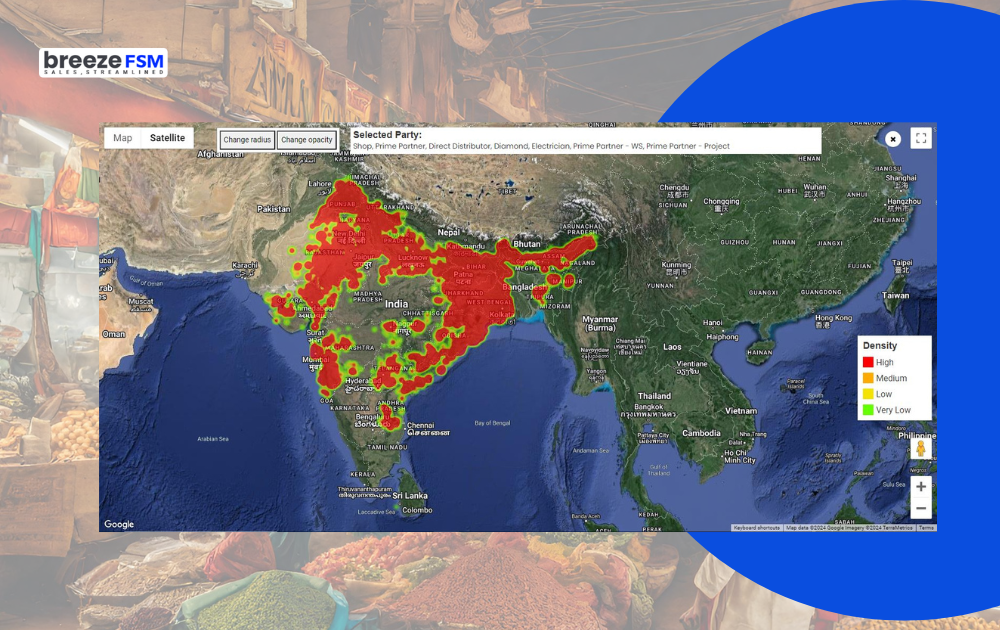Click the green Very Low density swatch

point(868,410)
